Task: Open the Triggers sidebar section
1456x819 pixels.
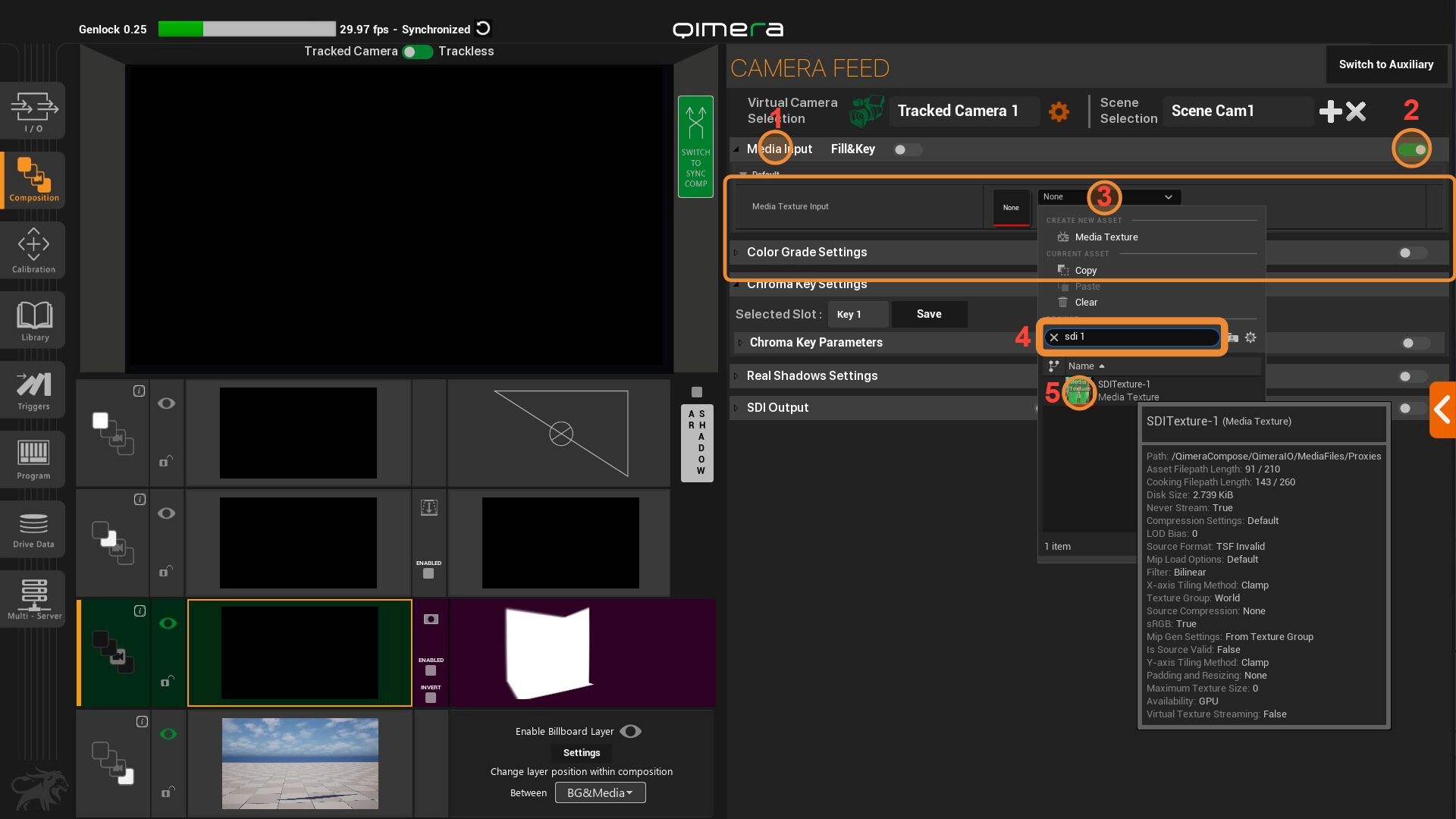Action: [x=33, y=390]
